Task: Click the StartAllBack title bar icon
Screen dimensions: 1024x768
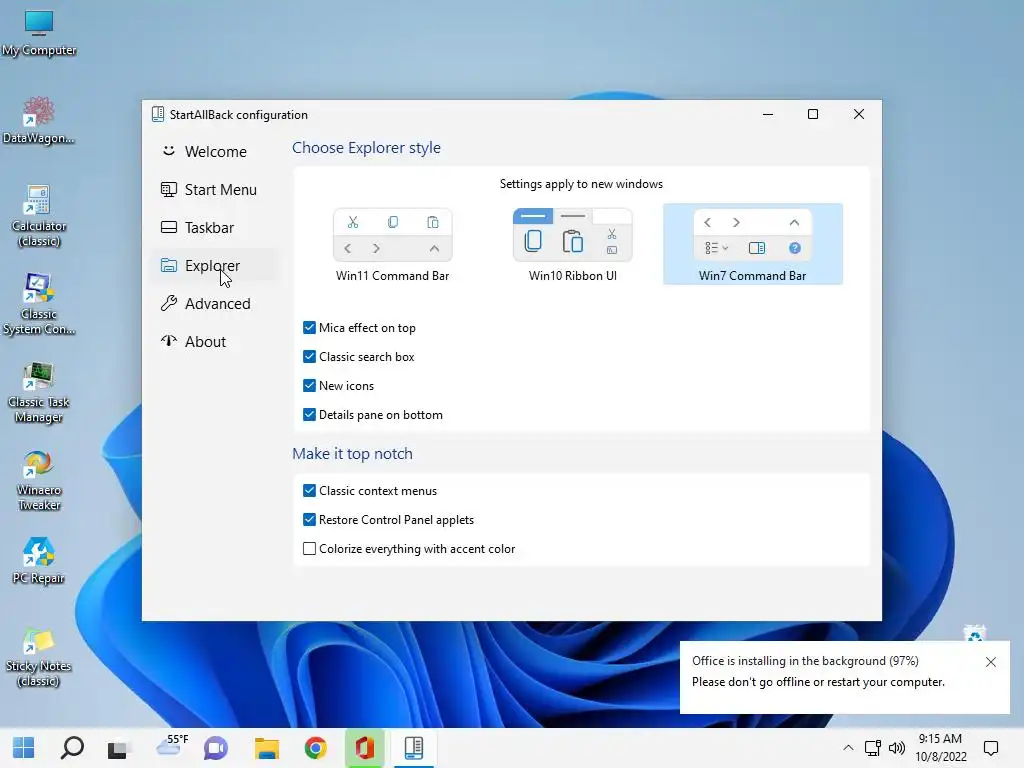Action: (x=157, y=114)
